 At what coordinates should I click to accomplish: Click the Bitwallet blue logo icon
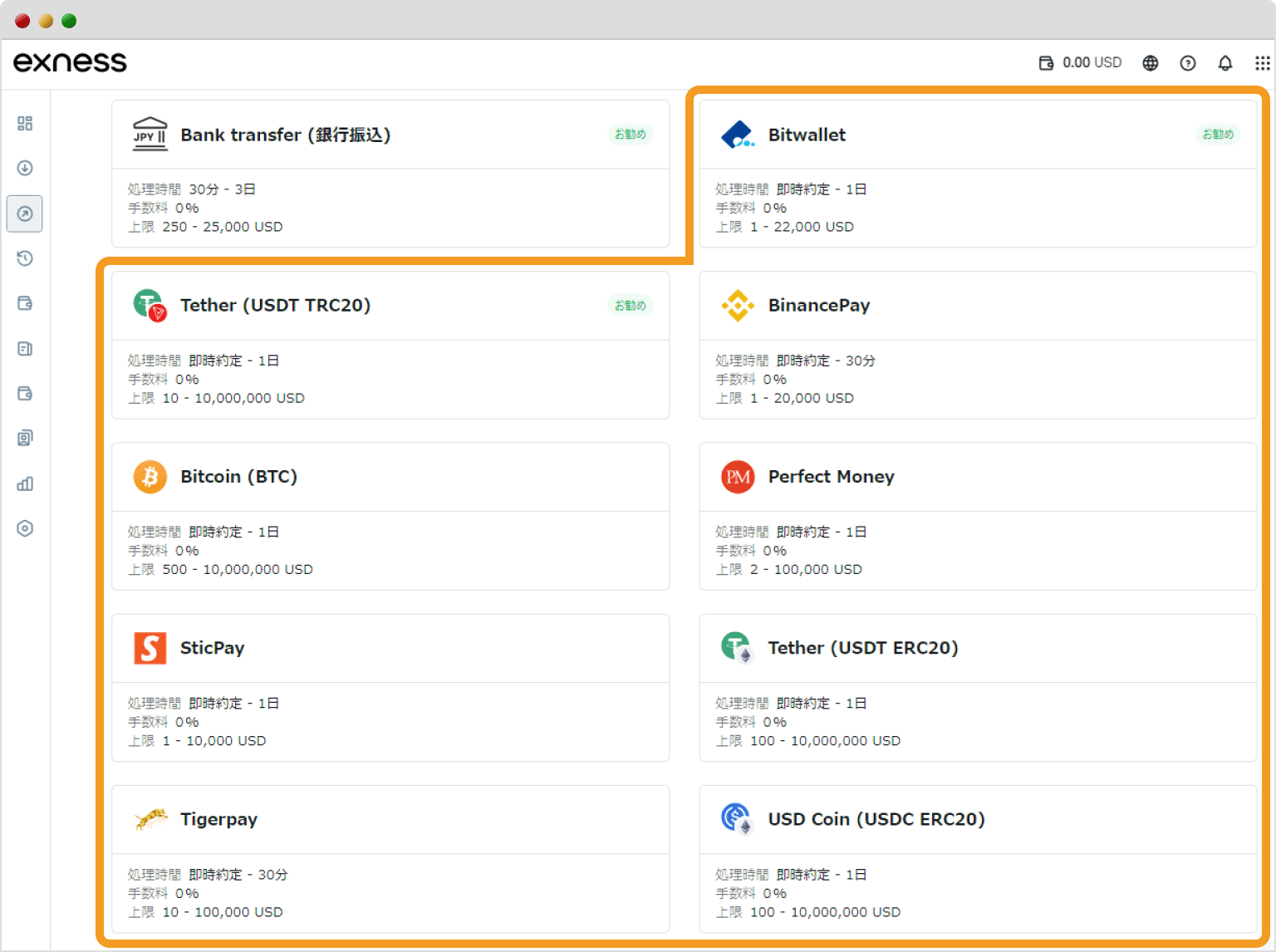[x=738, y=135]
